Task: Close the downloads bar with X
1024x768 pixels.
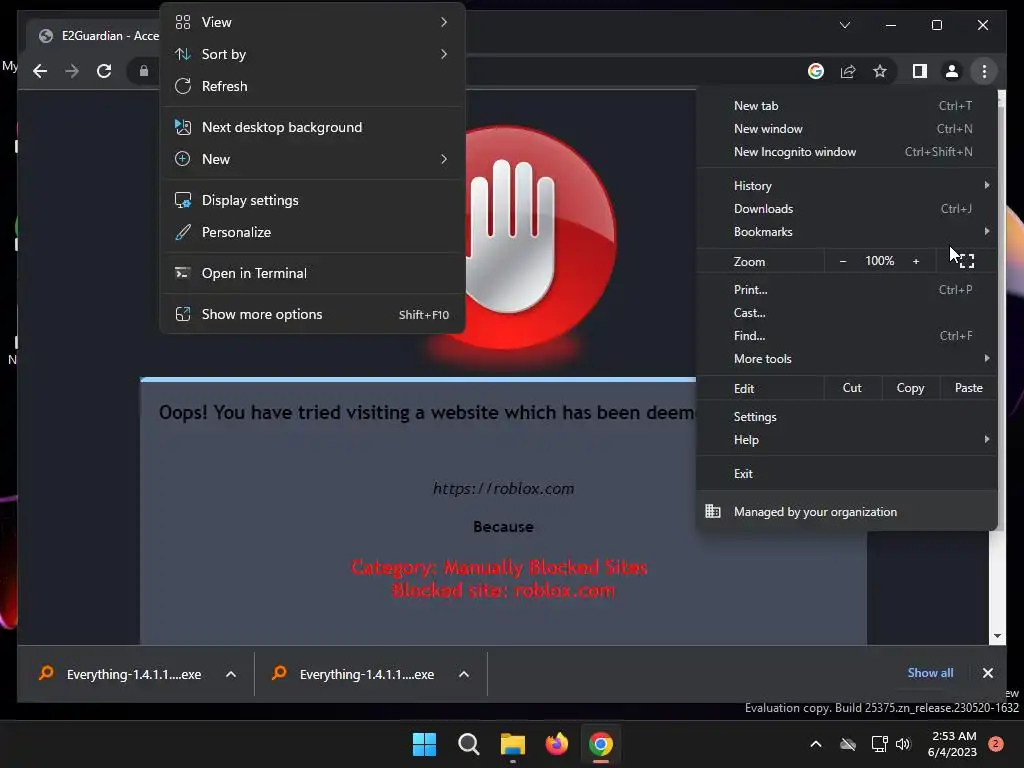Action: [987, 673]
